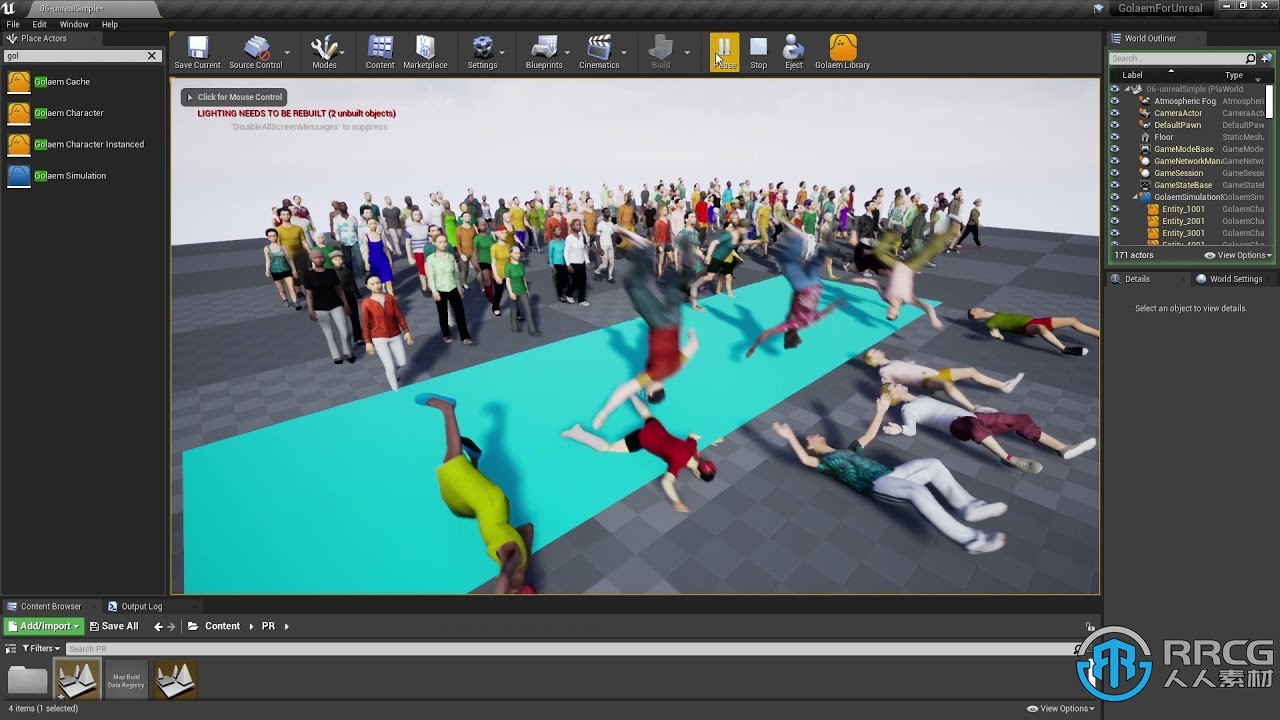
Task: Open the Edit menu
Action: [40, 24]
